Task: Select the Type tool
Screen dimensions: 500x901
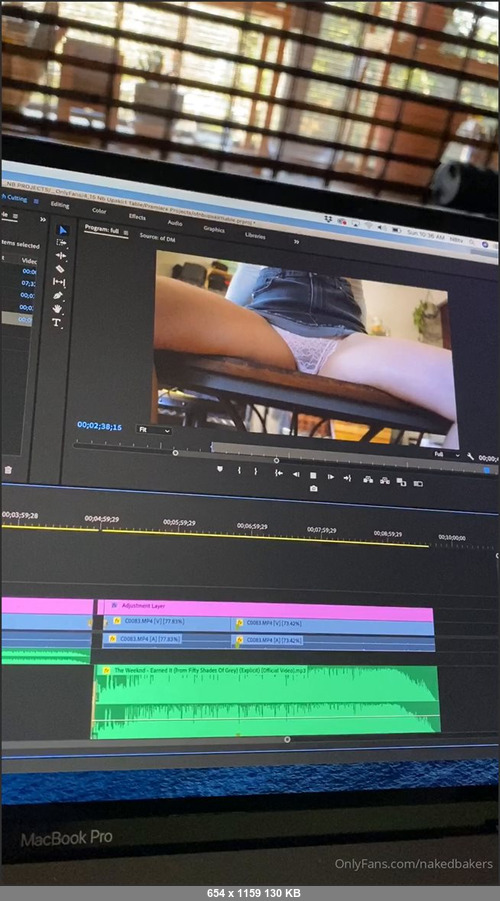Action: click(56, 323)
